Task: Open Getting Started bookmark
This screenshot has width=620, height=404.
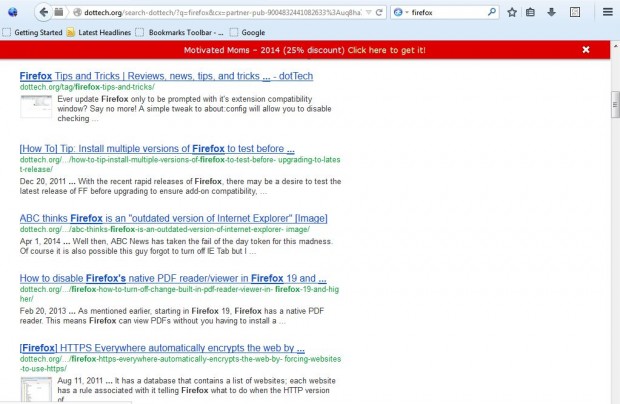Action: (32, 32)
